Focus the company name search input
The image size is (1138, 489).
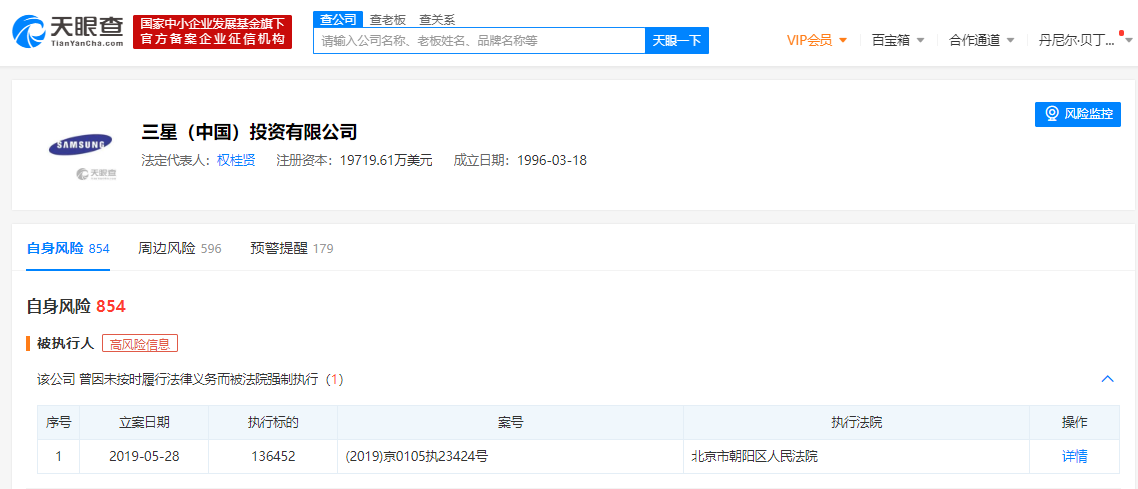click(479, 41)
